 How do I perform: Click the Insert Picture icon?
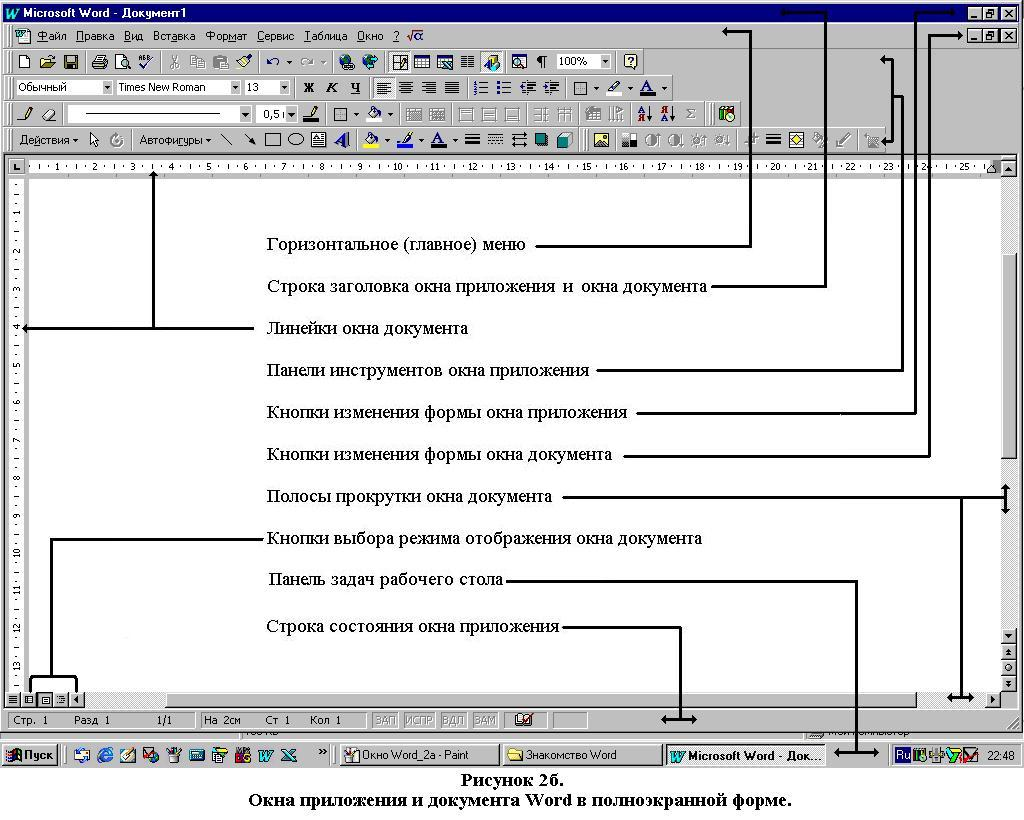tap(601, 140)
